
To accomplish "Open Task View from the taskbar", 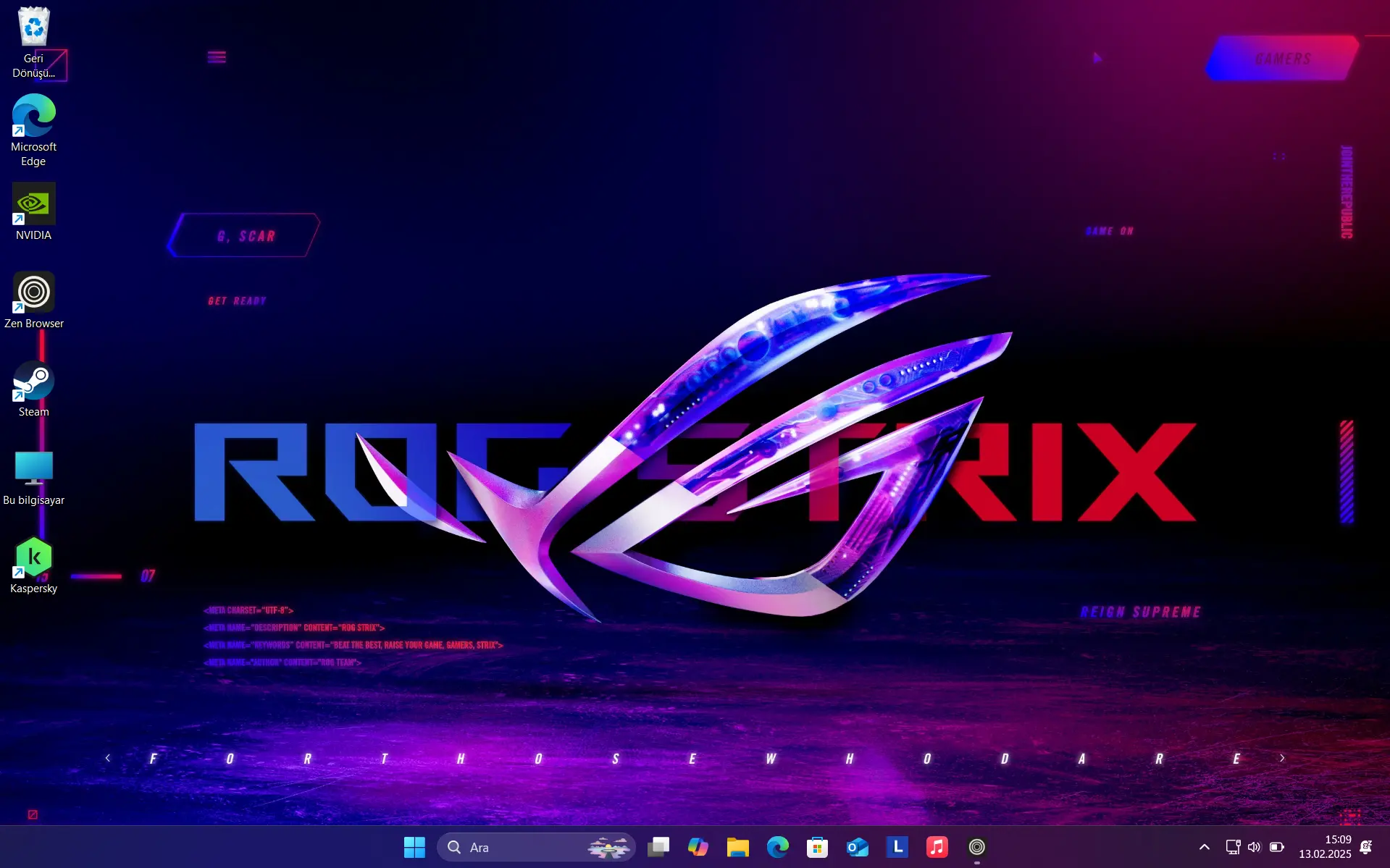I will [658, 847].
